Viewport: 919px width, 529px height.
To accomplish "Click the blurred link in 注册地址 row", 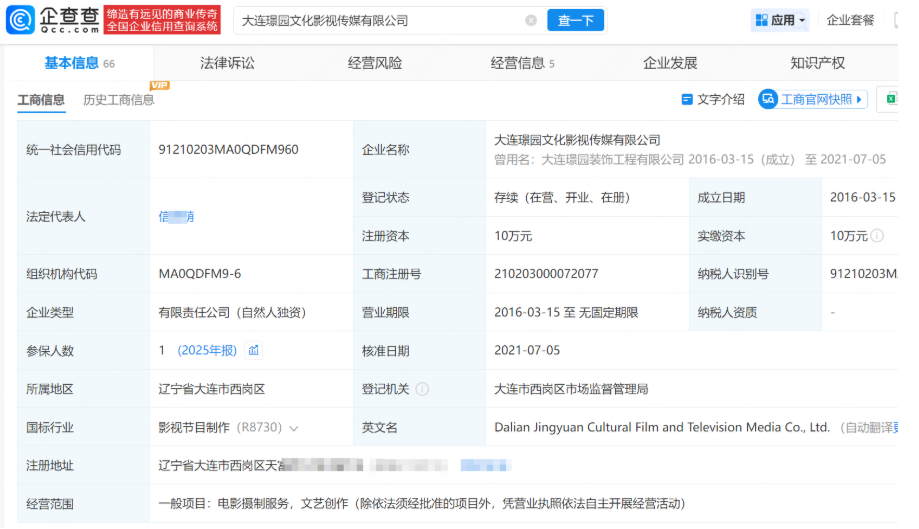I will pos(486,466).
